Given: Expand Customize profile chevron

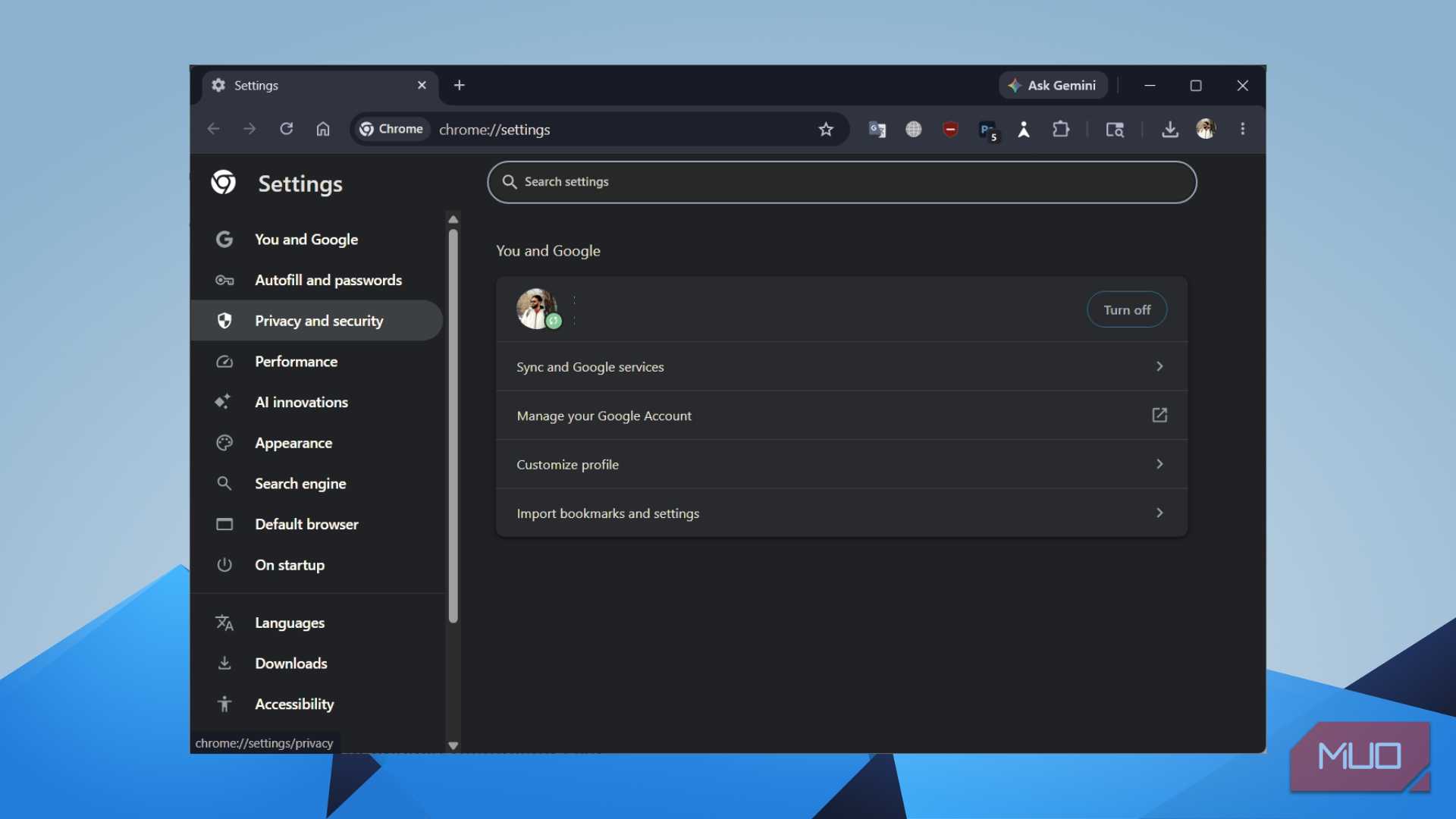Looking at the screenshot, I should 1159,464.
